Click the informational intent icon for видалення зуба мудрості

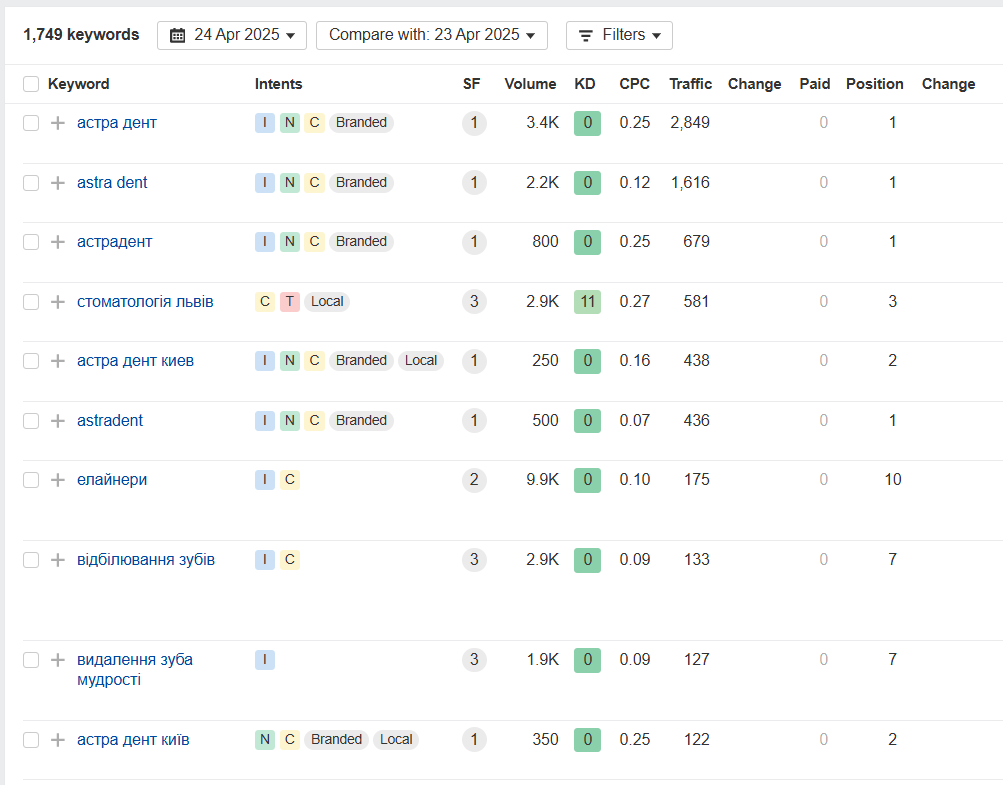pyautogui.click(x=265, y=660)
